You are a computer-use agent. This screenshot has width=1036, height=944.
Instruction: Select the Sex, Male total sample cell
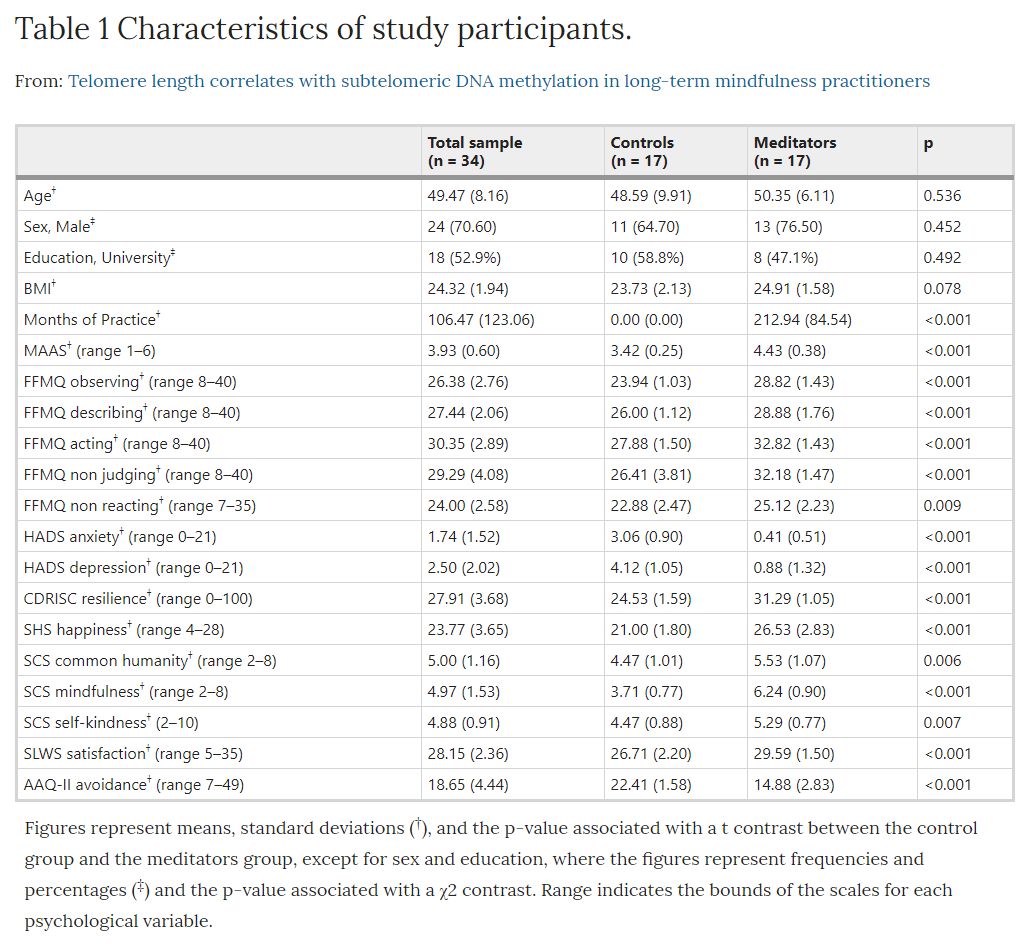pos(462,227)
